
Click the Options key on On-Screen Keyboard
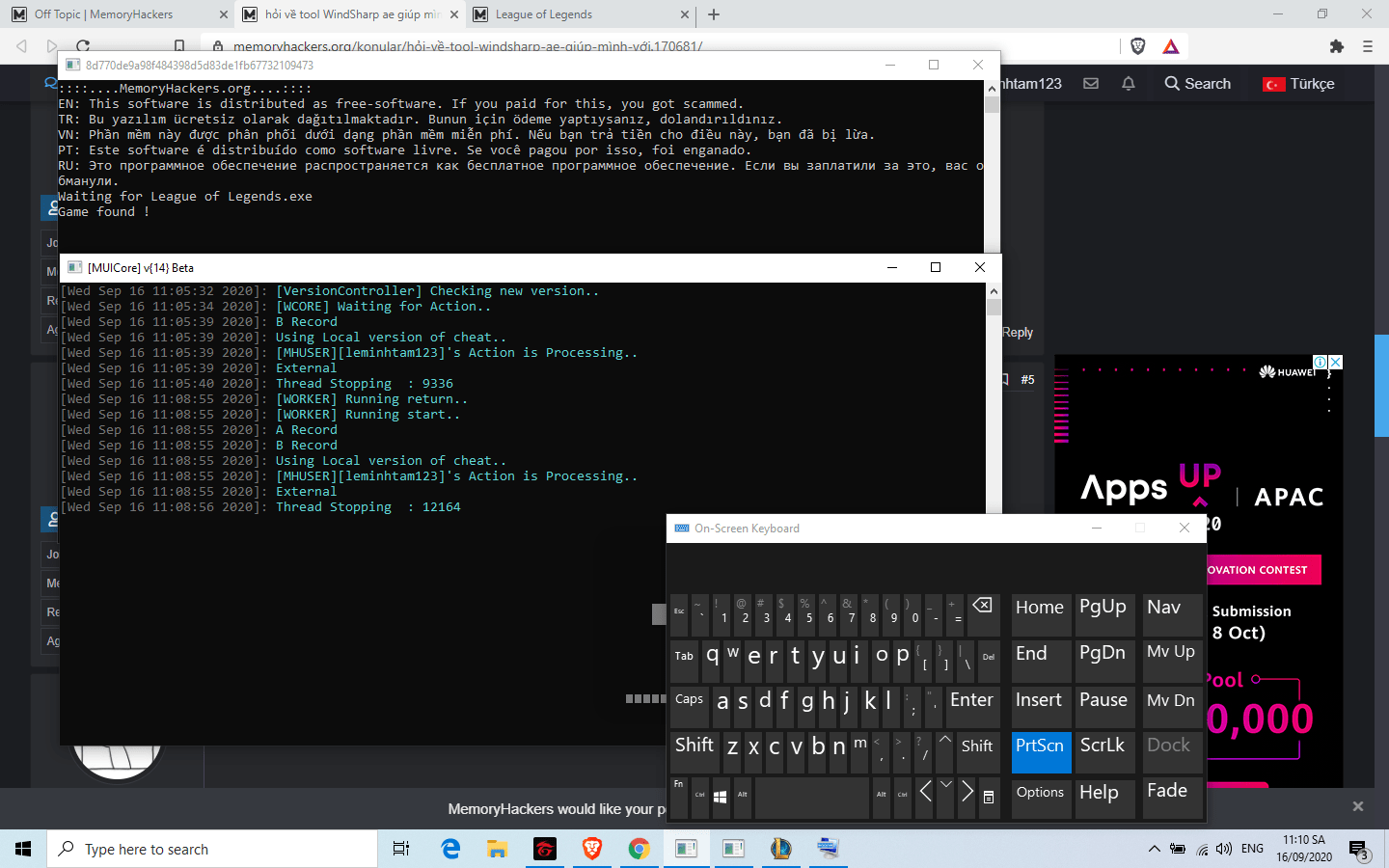point(1041,798)
